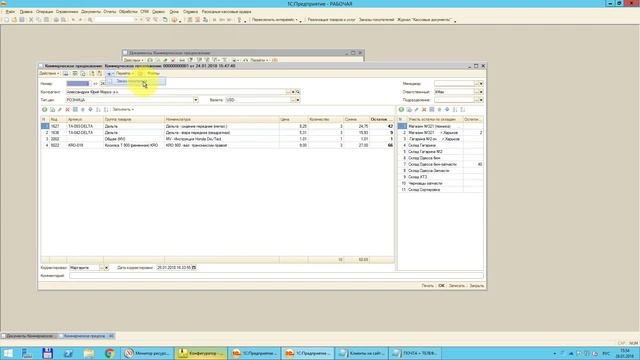The height and width of the screenshot is (360, 640).
Task: Click the cut scissors icon in main toolbar
Action: click(31, 20)
